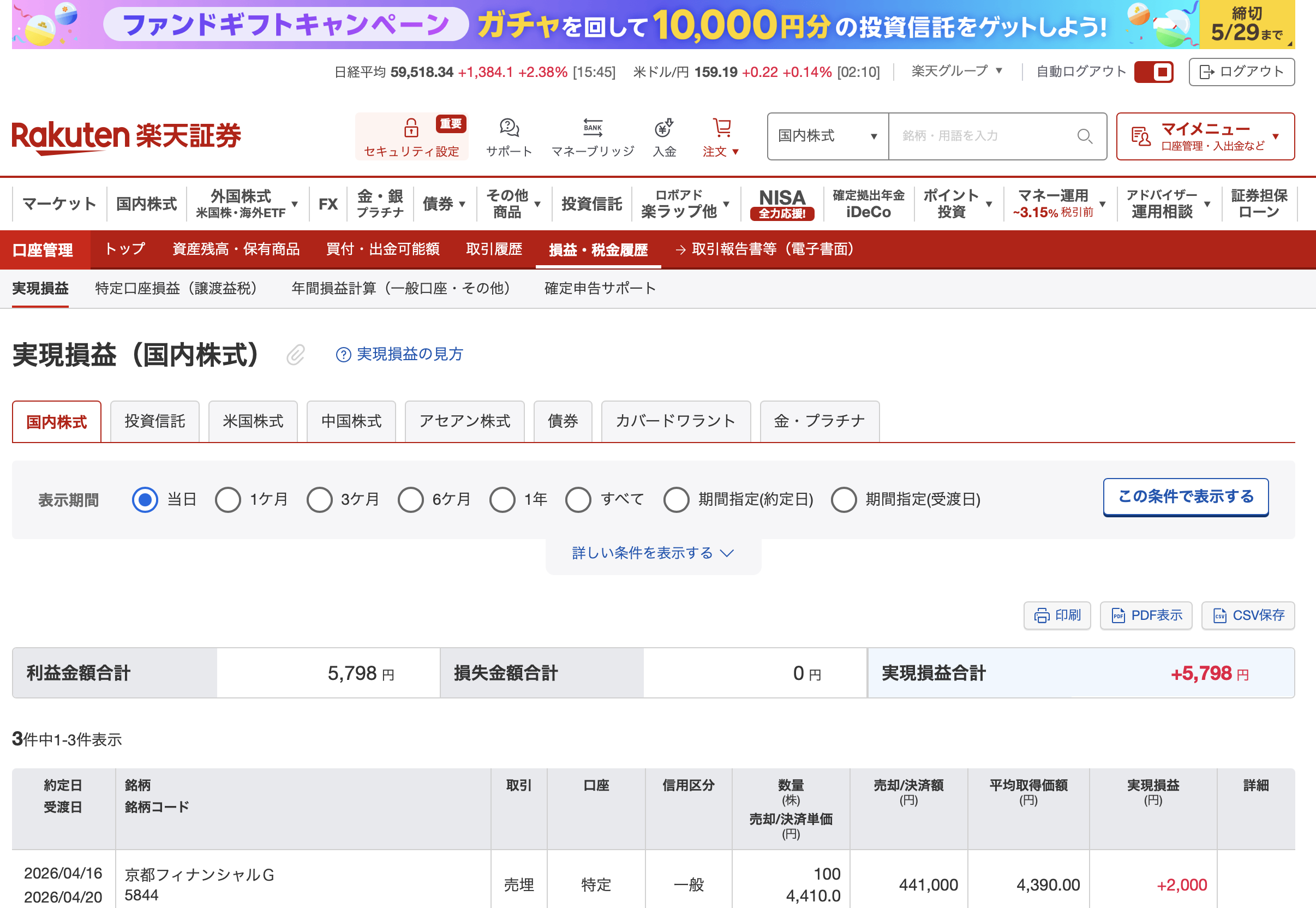
Task: Open the Money Bridge bank icon
Action: [592, 128]
